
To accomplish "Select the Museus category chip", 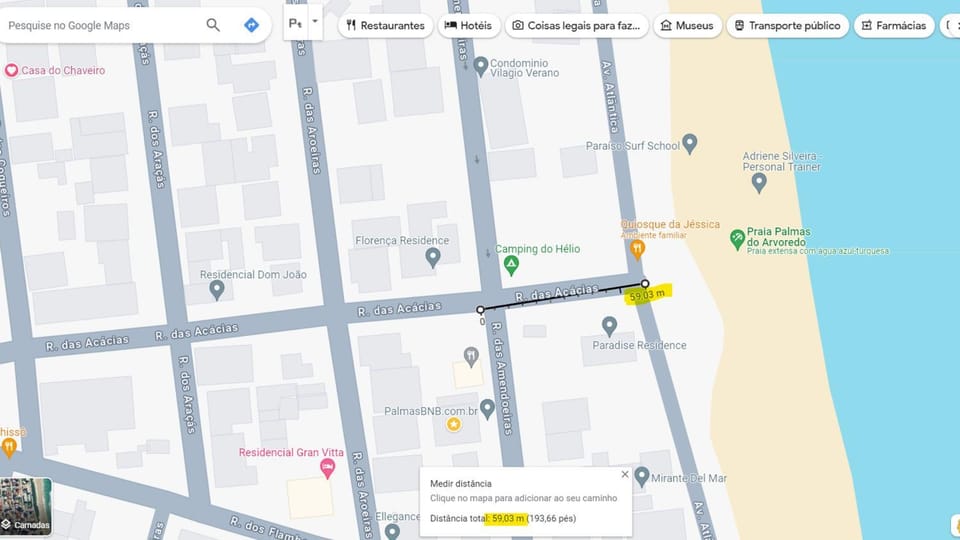I will 688,26.
